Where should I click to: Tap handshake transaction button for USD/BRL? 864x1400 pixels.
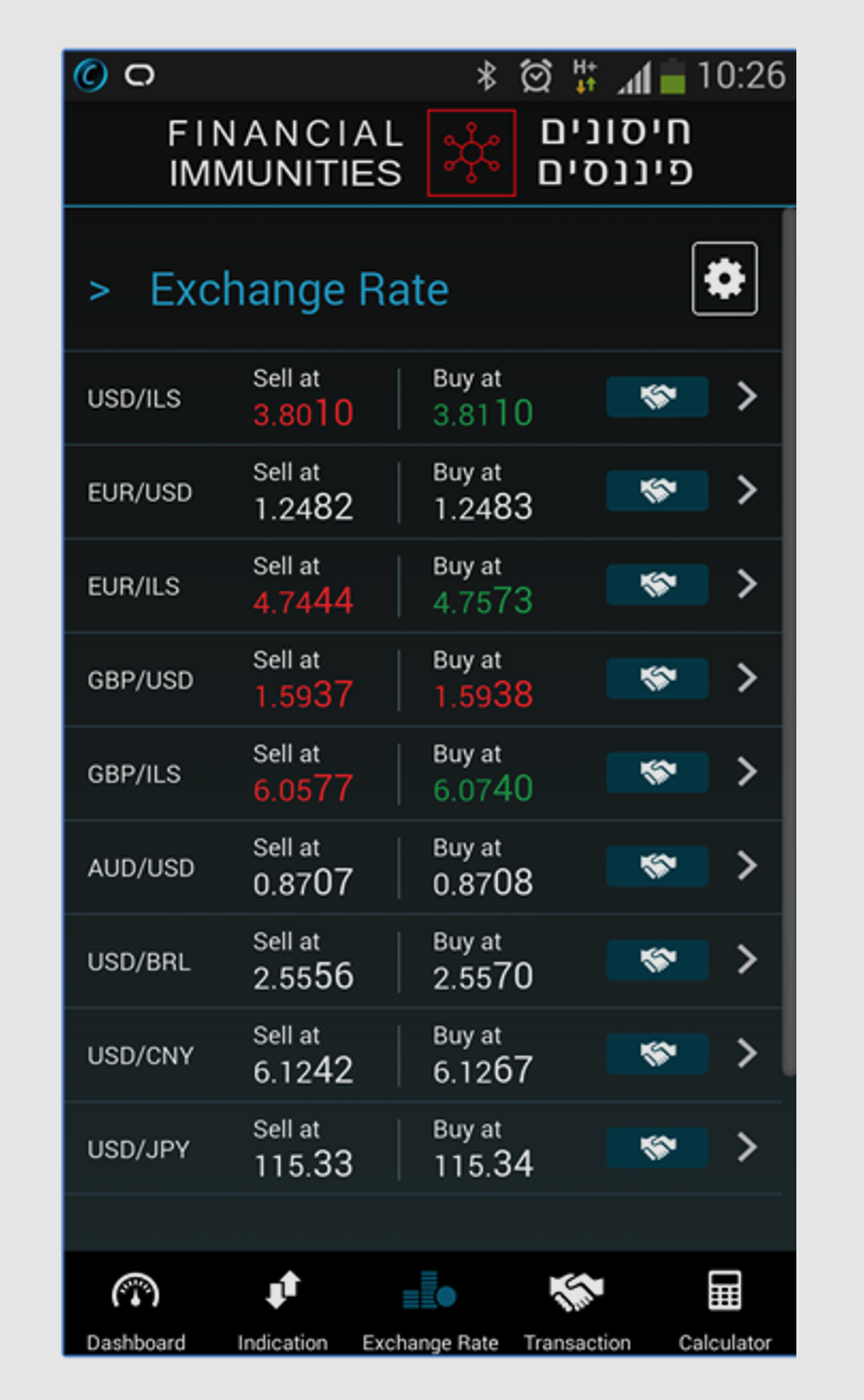pos(657,960)
